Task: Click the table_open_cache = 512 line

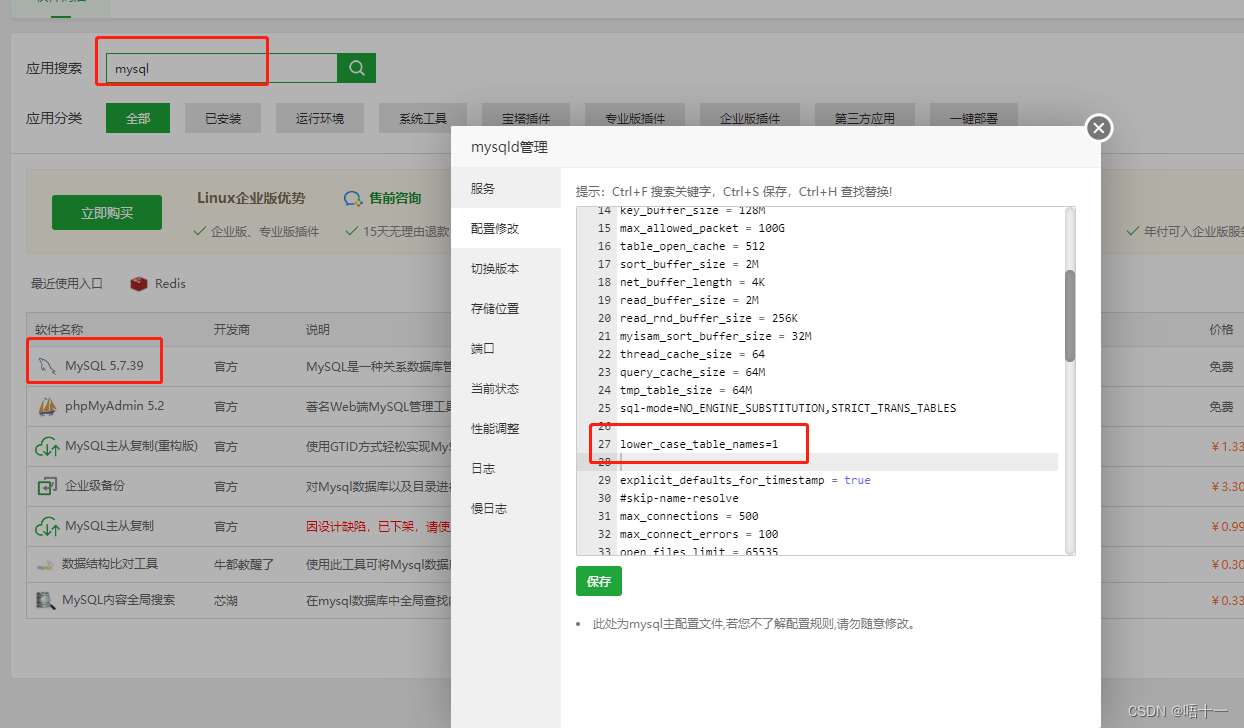Action: coord(692,246)
